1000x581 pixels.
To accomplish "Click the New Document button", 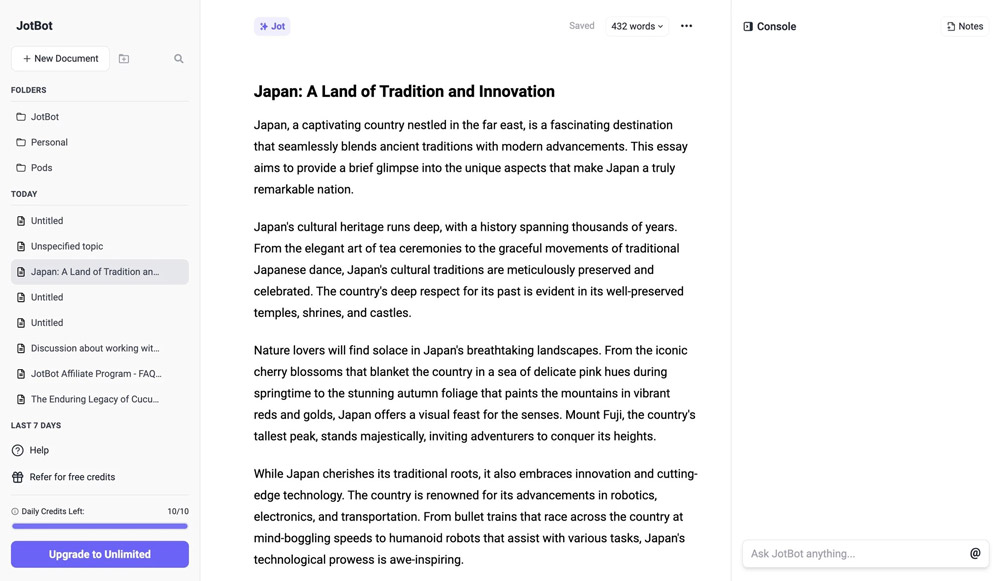I will [x=61, y=59].
